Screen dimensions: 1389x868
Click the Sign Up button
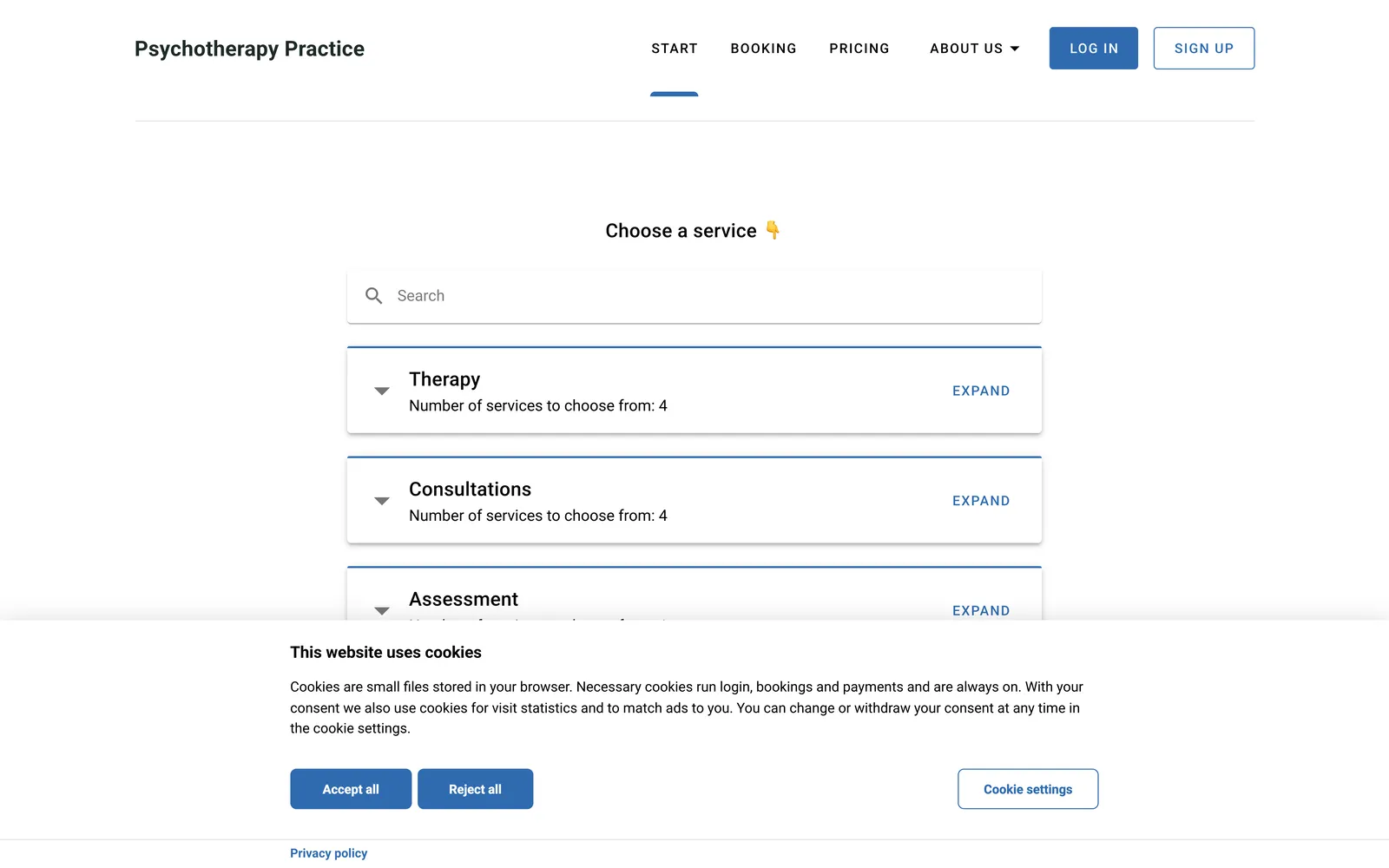(1204, 49)
